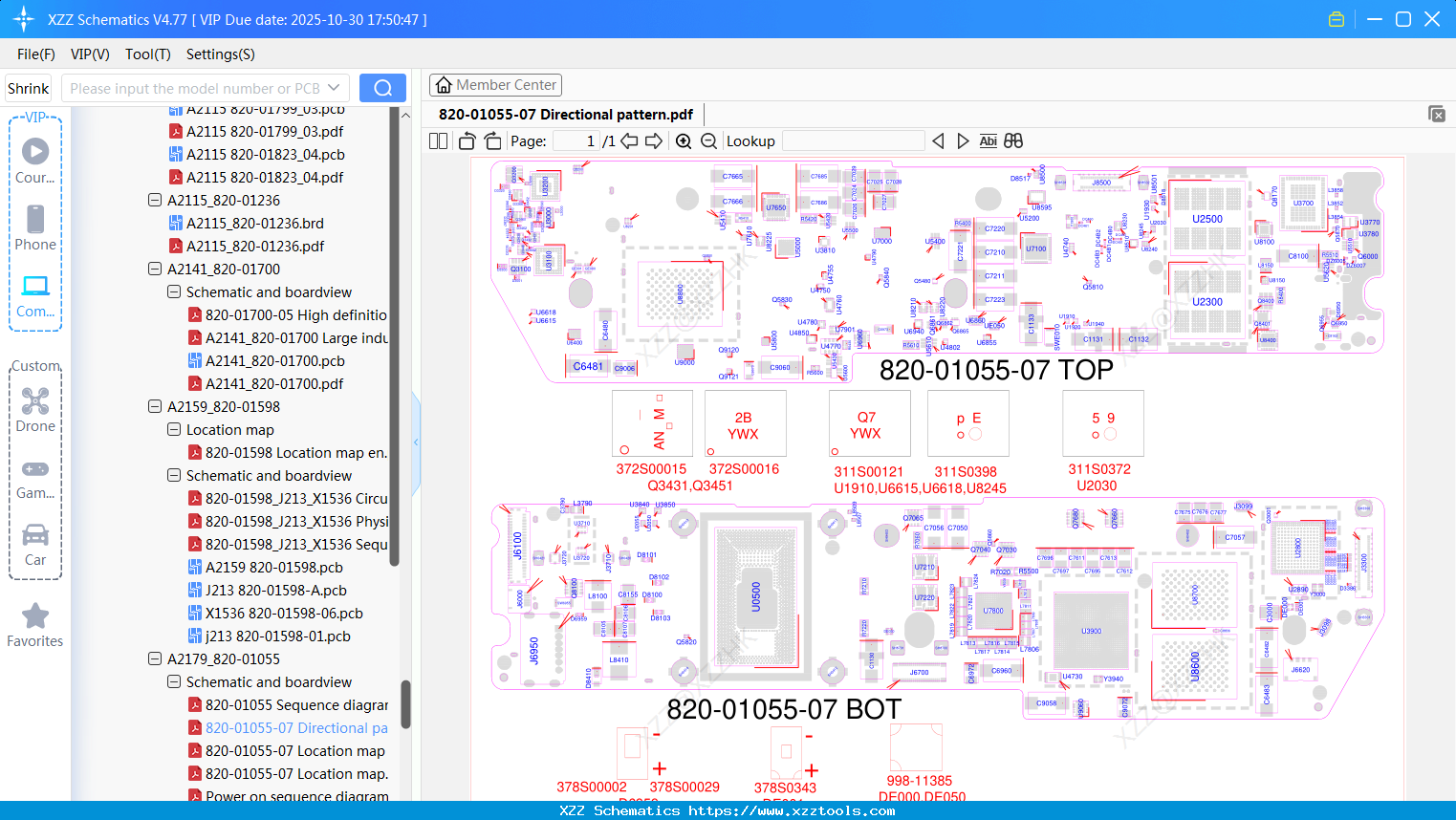Click the blue magnifier search button
This screenshot has width=1456, height=820.
(x=382, y=88)
